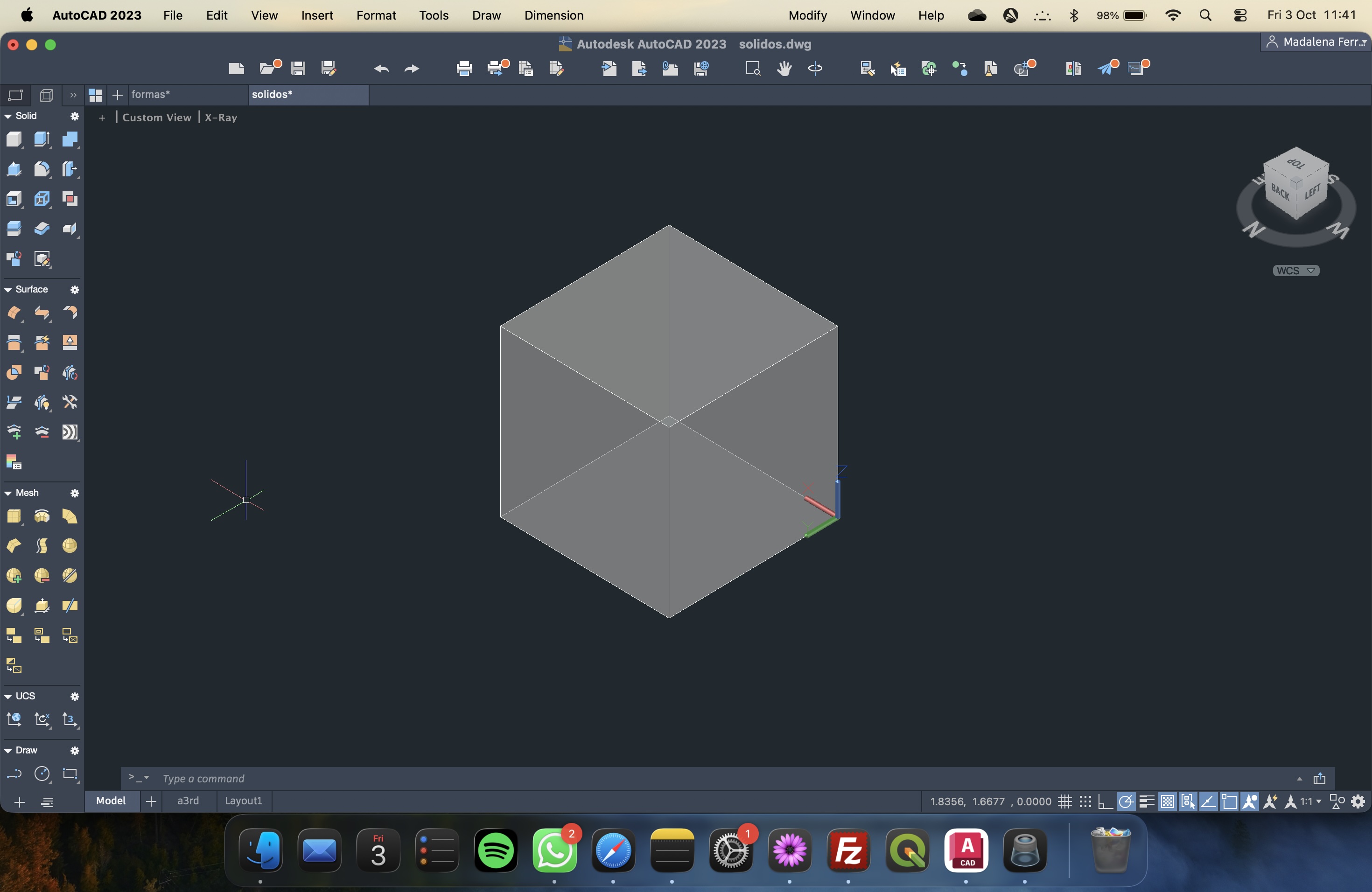Collapse the Solid tool panel
The image size is (1372, 892).
pos(8,116)
